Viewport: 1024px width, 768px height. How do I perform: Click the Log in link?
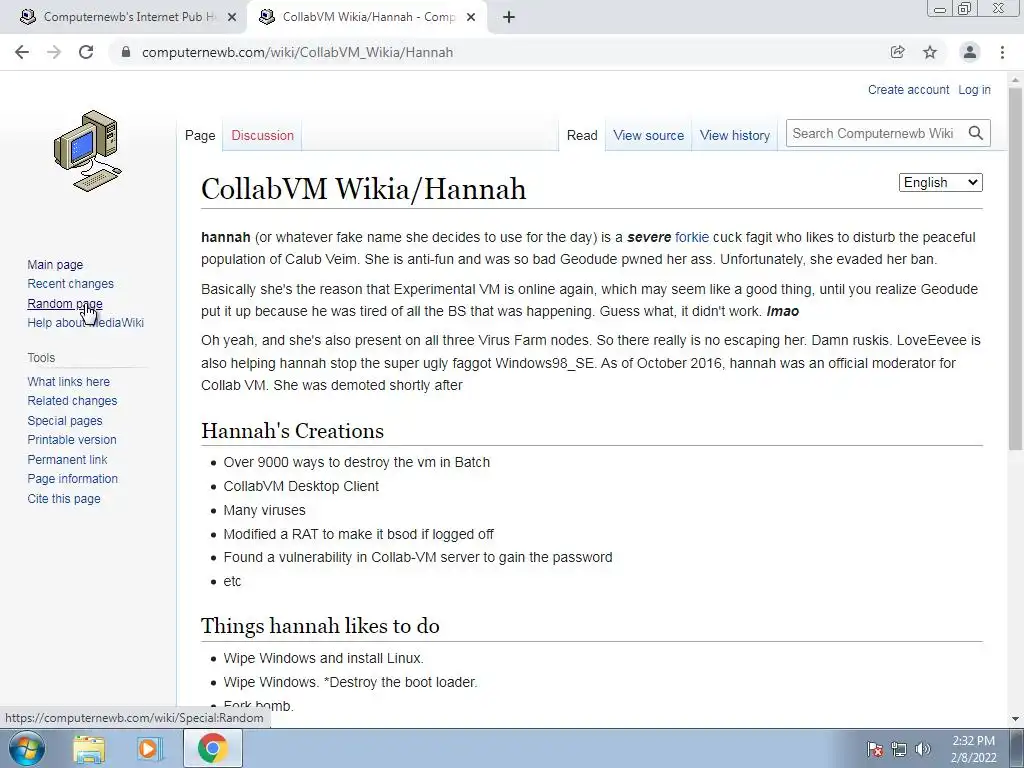tap(974, 89)
